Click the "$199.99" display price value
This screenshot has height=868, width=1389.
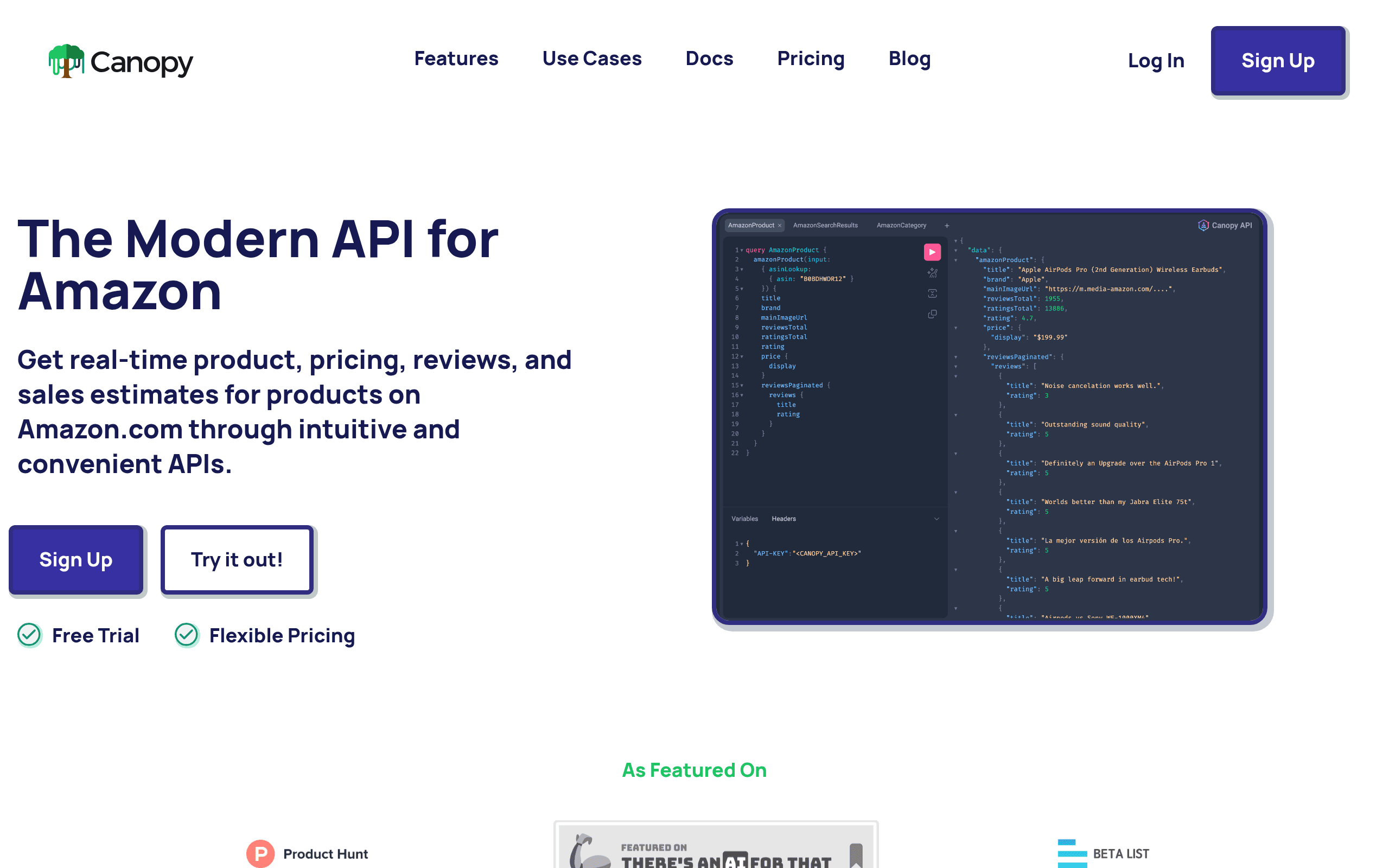pos(1050,337)
